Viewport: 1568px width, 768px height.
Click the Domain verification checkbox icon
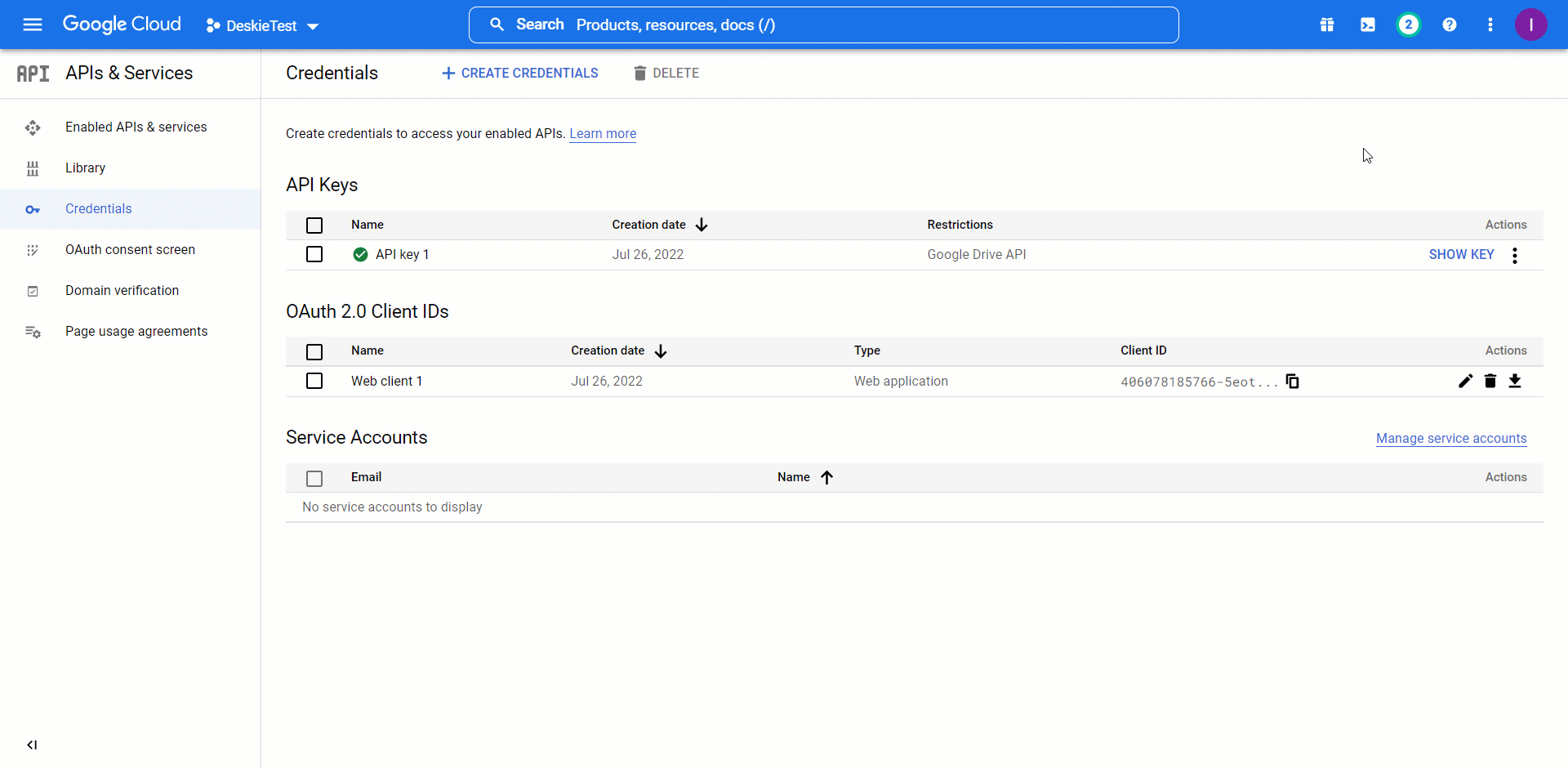[33, 291]
